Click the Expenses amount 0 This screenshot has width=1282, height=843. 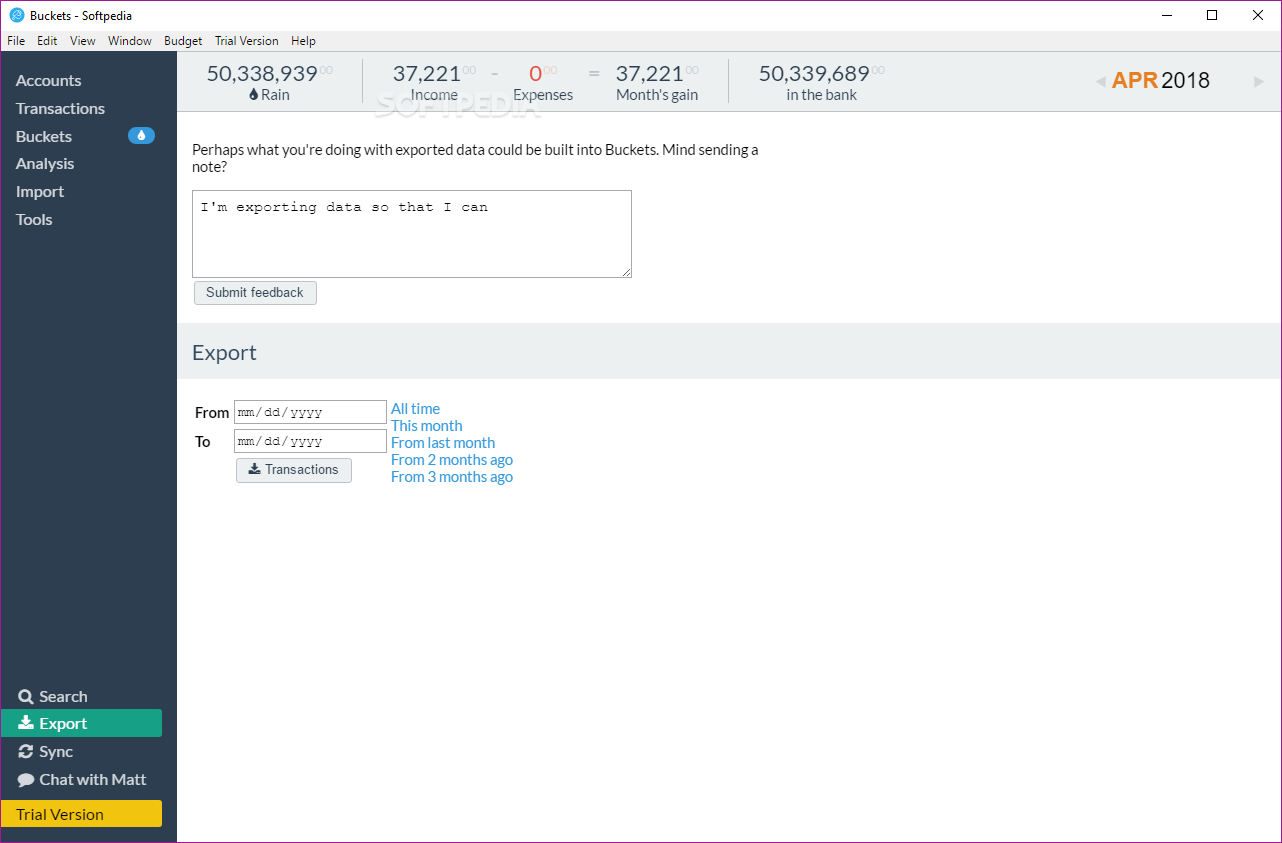[543, 73]
